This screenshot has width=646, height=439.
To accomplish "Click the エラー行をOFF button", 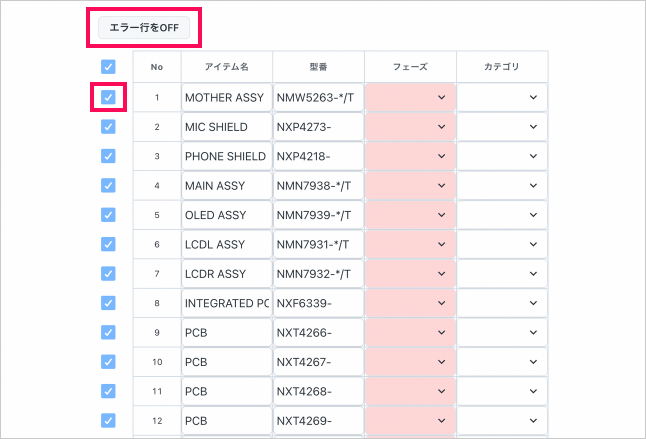I will [144, 27].
